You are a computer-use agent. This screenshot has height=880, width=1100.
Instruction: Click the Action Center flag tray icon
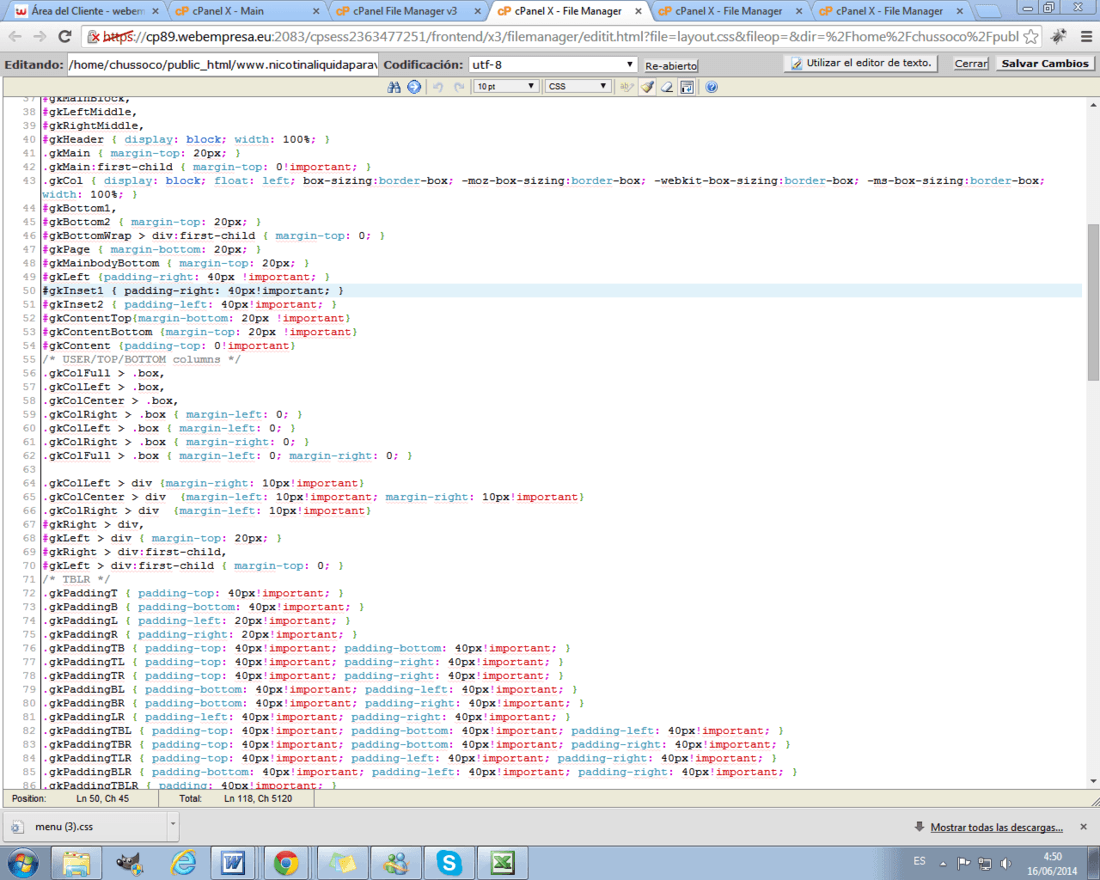(x=964, y=863)
